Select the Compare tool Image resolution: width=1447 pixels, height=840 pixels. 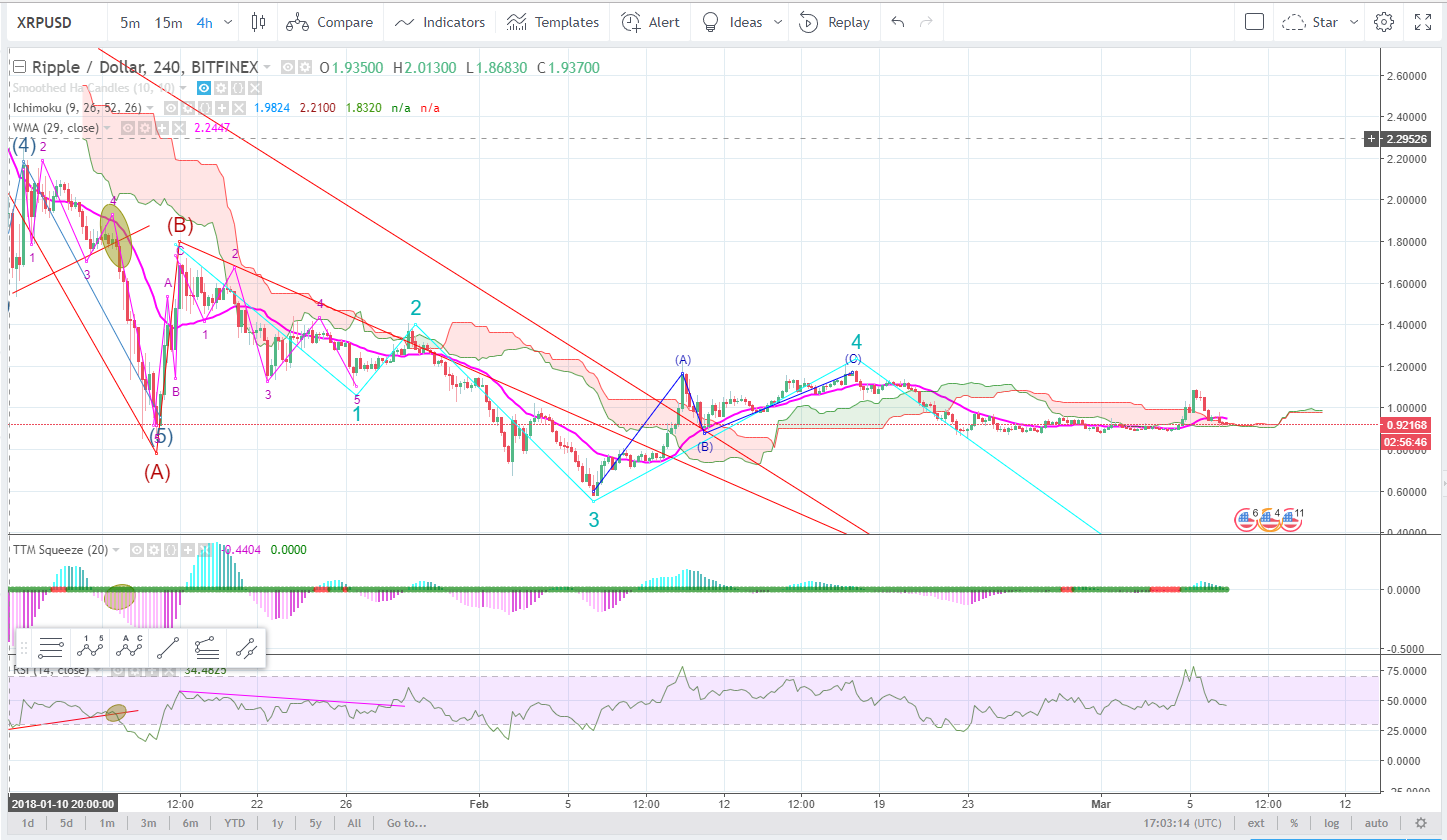[x=329, y=21]
